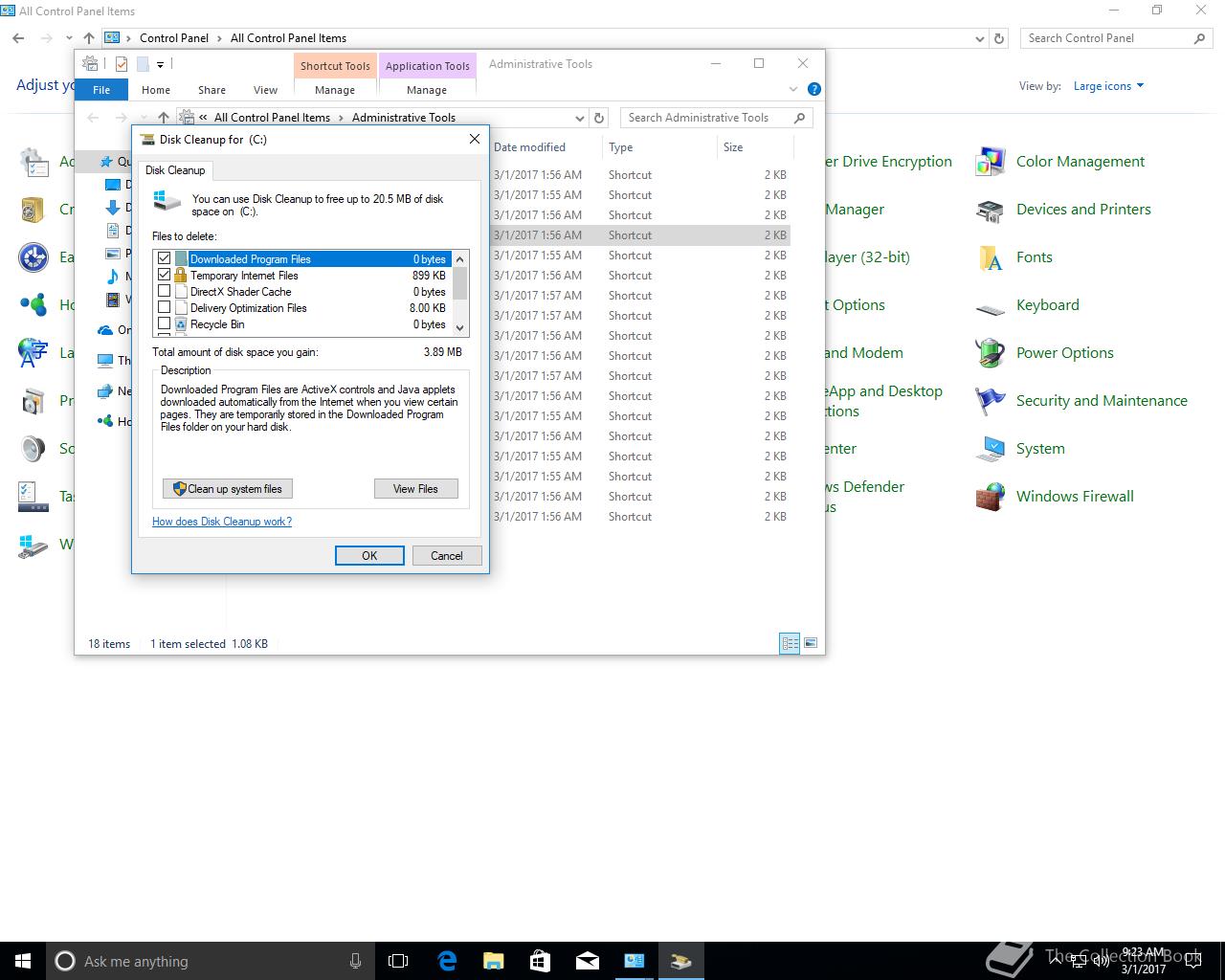Image resolution: width=1225 pixels, height=980 pixels.
Task: Open the How does Disk Cleanup work link
Action: [x=222, y=522]
